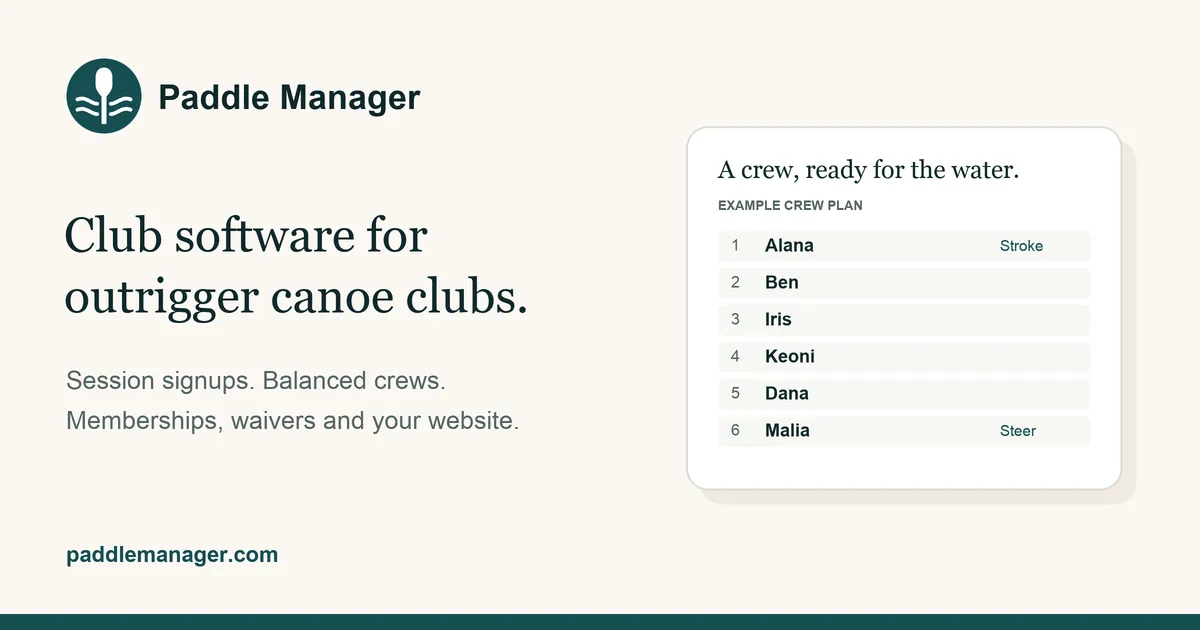Click the 'Stroke' role label
Viewport: 1200px width, 630px height.
coord(1021,246)
